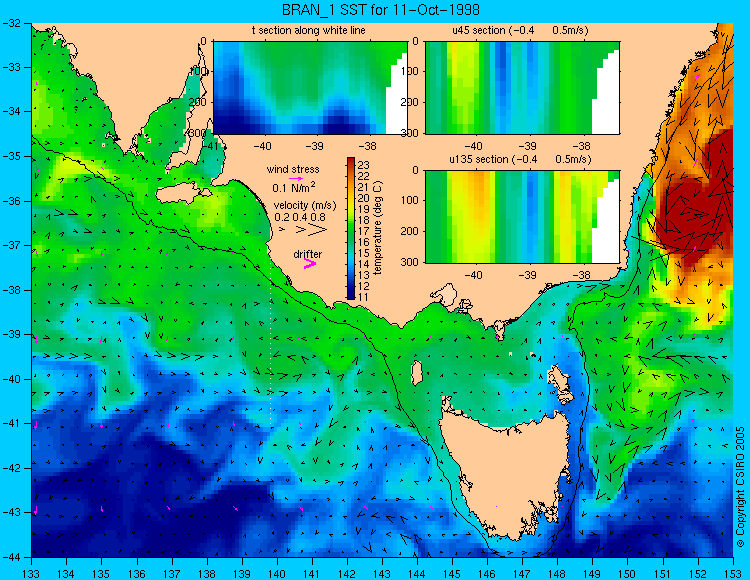Click the vertical temperature color bar
The width and height of the screenshot is (750, 580).
coord(351,229)
